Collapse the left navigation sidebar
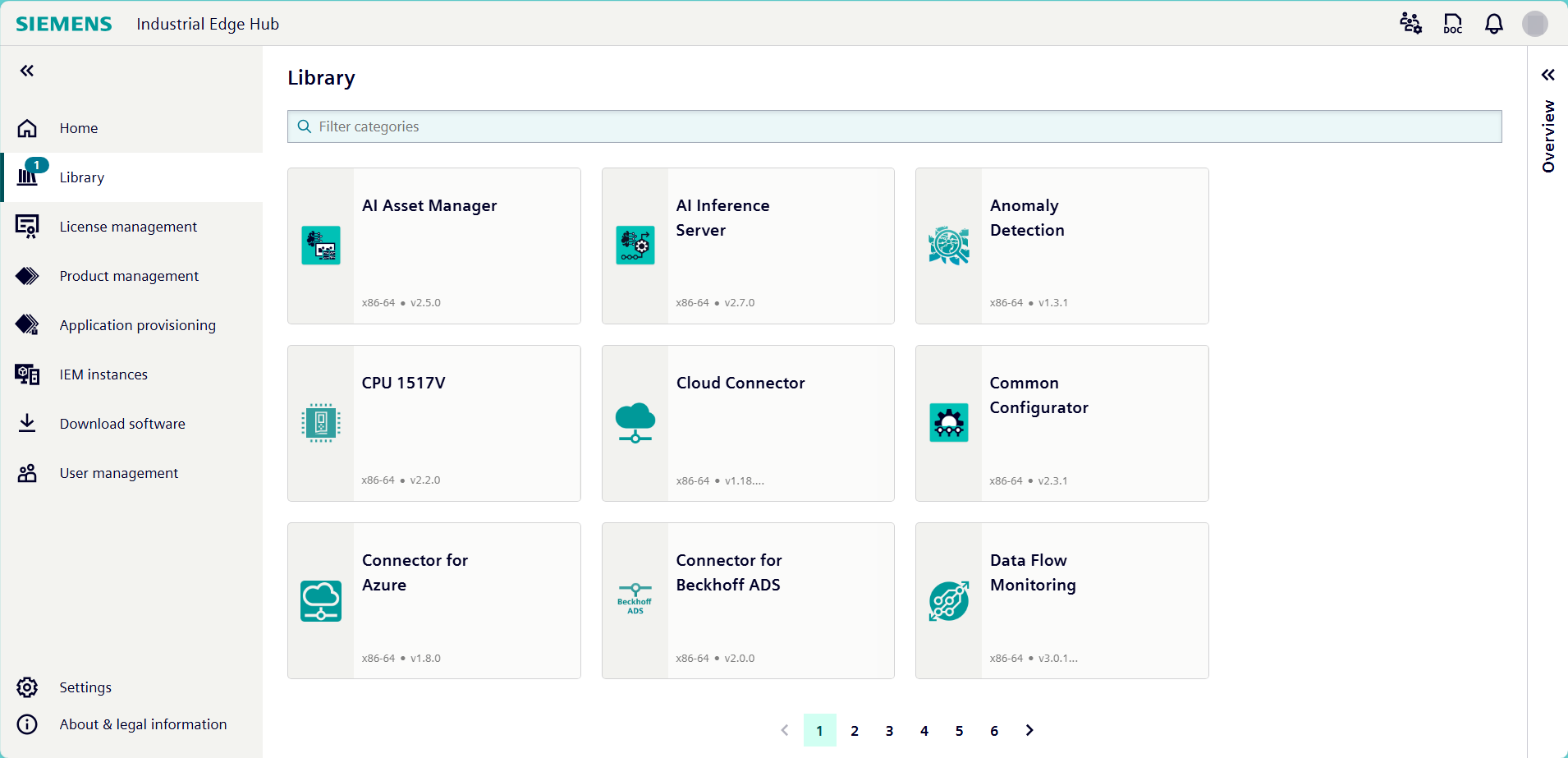This screenshot has width=1568, height=758. pos(27,71)
